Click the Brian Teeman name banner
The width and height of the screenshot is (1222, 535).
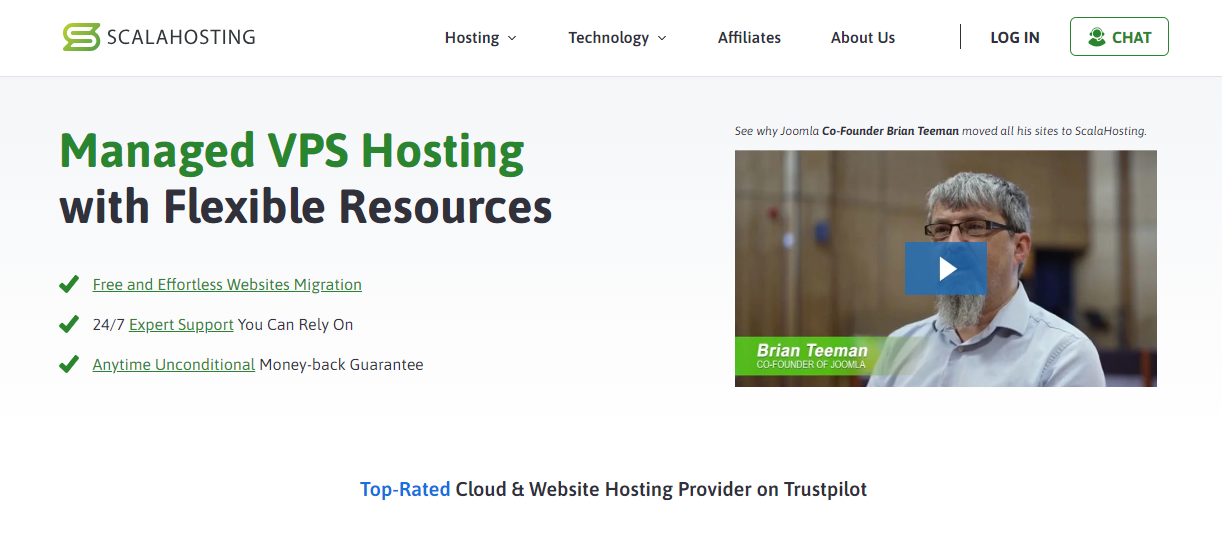pyautogui.click(x=812, y=356)
